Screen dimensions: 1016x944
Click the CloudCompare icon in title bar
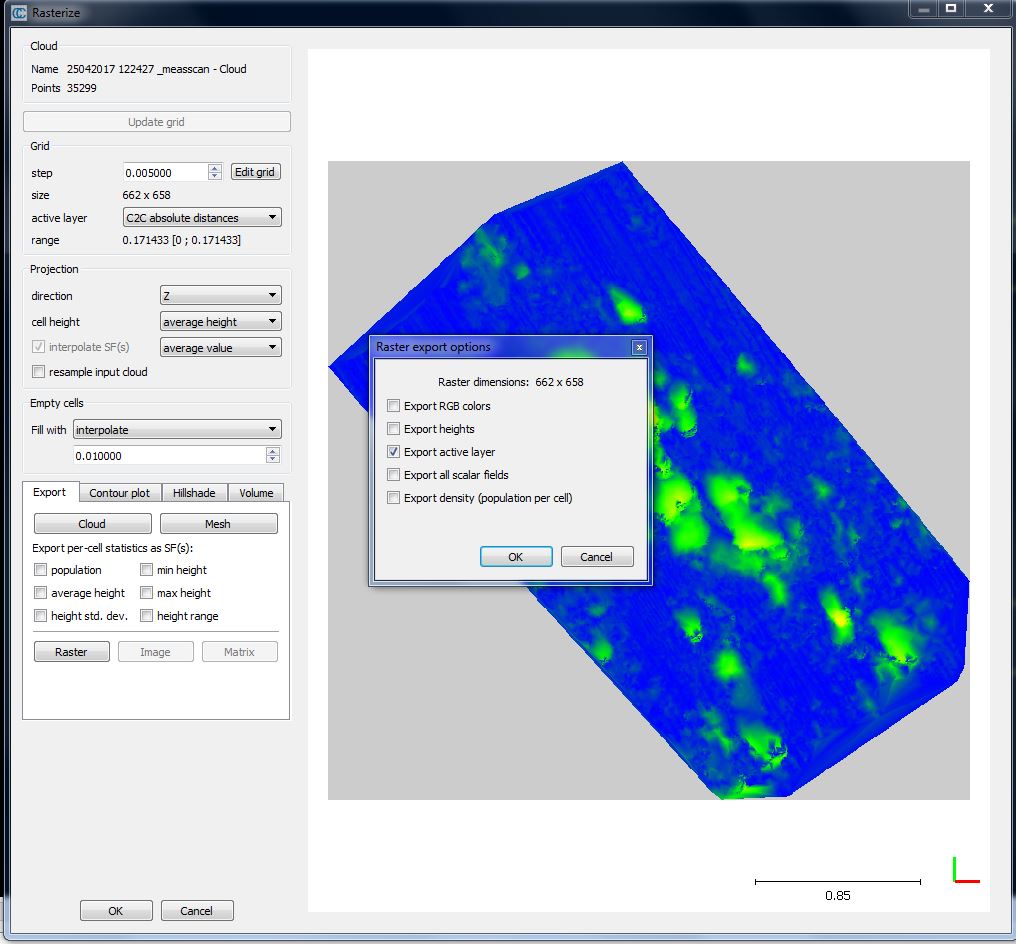tap(18, 13)
